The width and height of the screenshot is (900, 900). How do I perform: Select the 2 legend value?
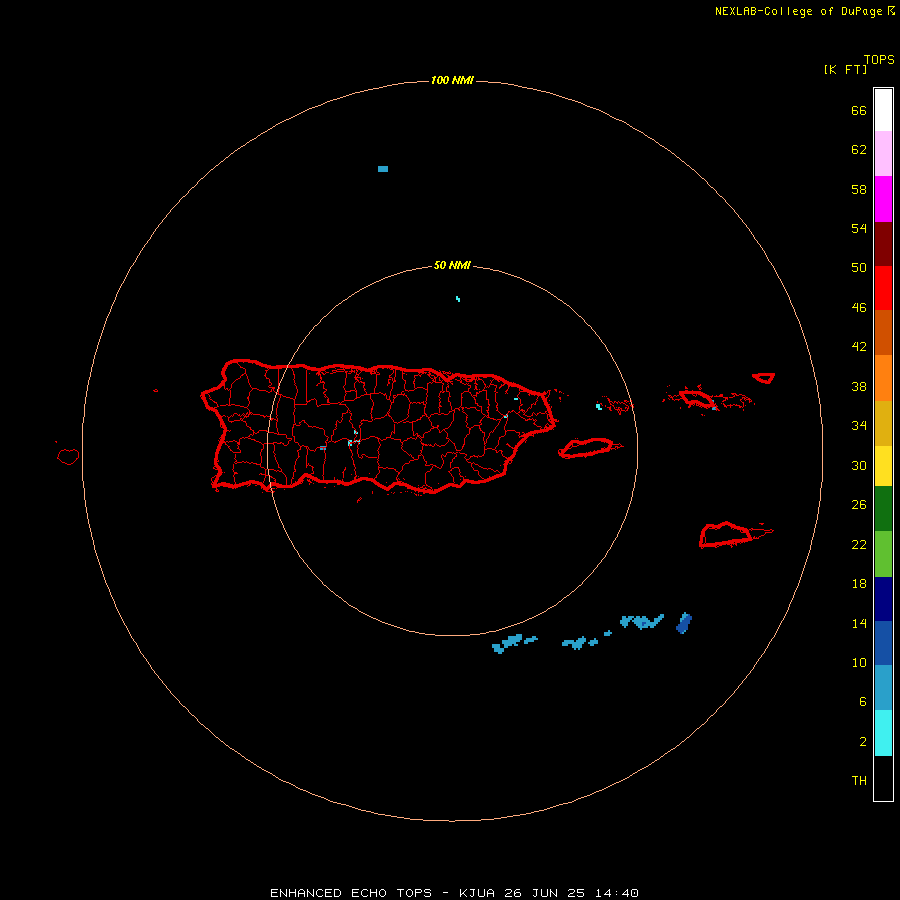[862, 742]
